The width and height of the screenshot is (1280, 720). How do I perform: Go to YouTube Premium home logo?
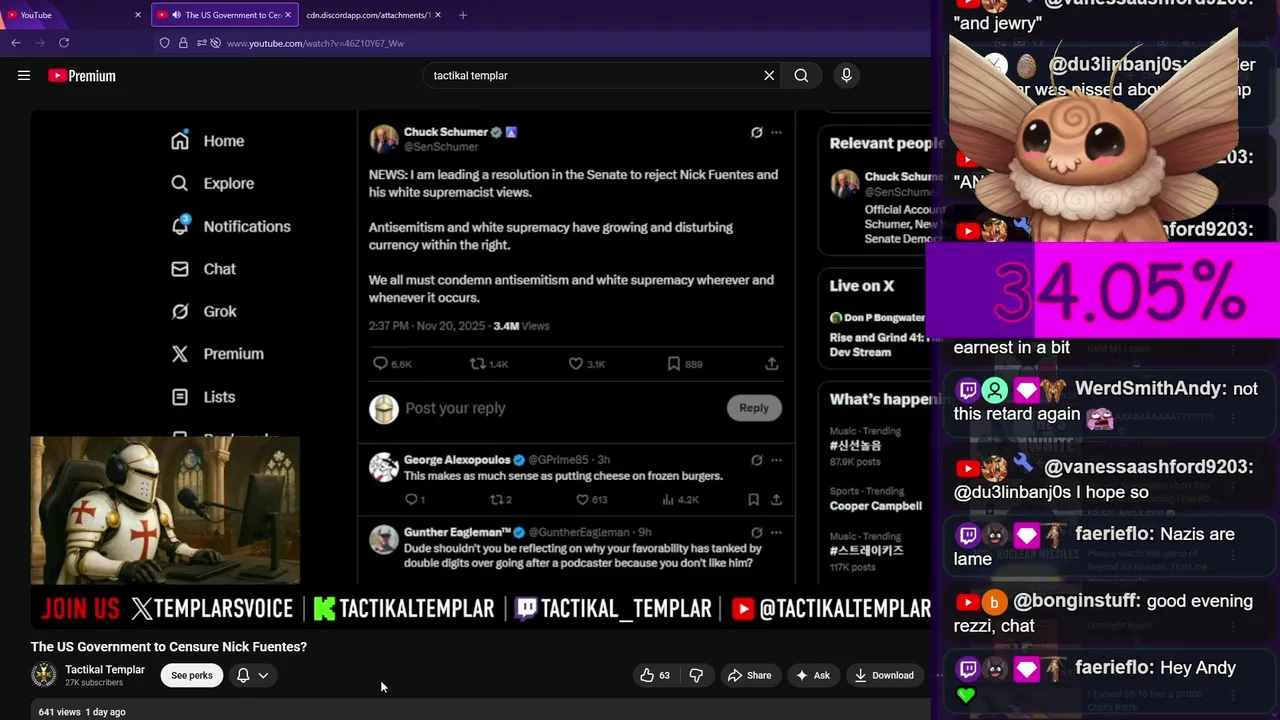[x=82, y=76]
